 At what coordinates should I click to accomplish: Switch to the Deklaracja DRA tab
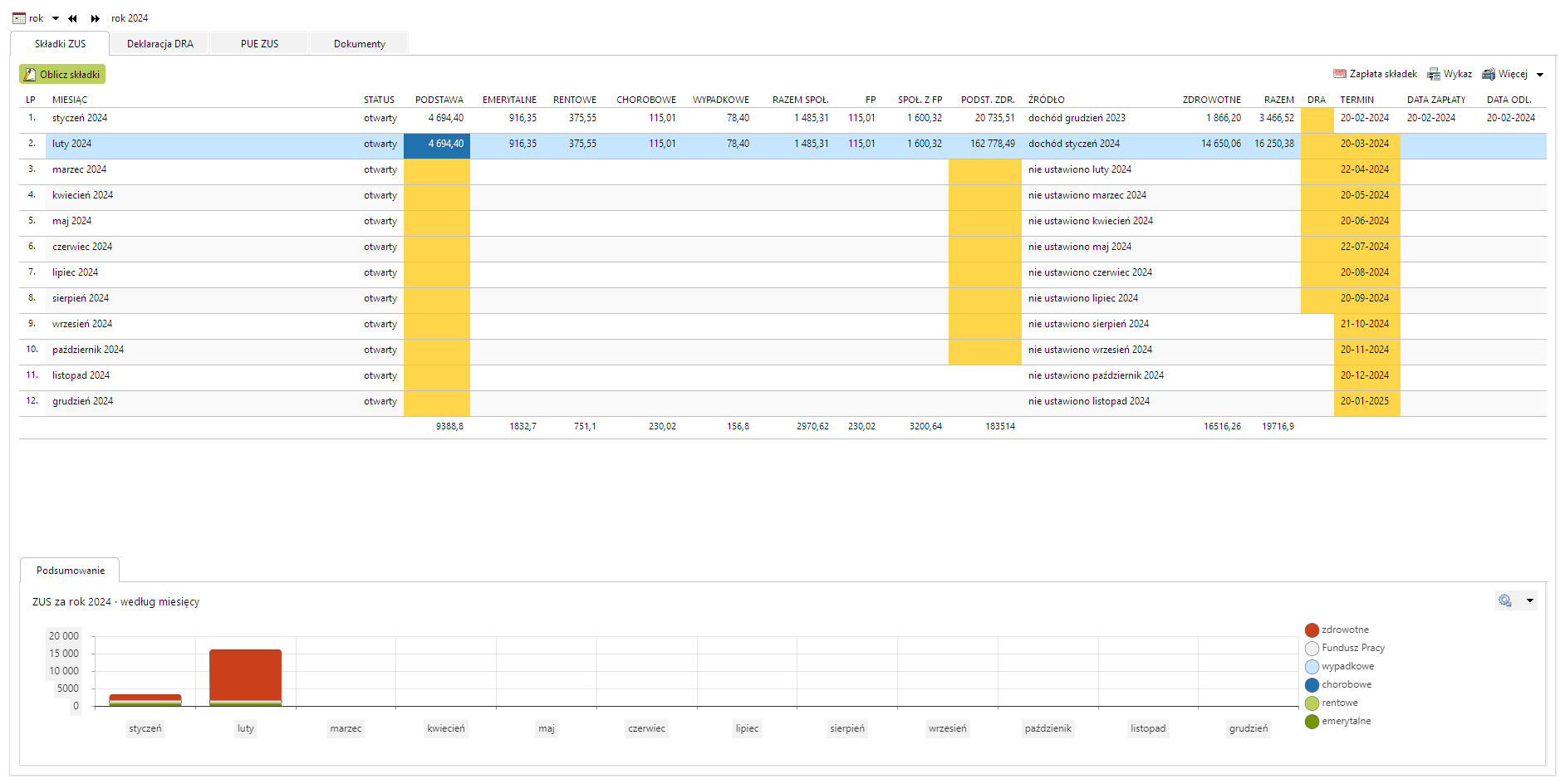click(x=159, y=44)
